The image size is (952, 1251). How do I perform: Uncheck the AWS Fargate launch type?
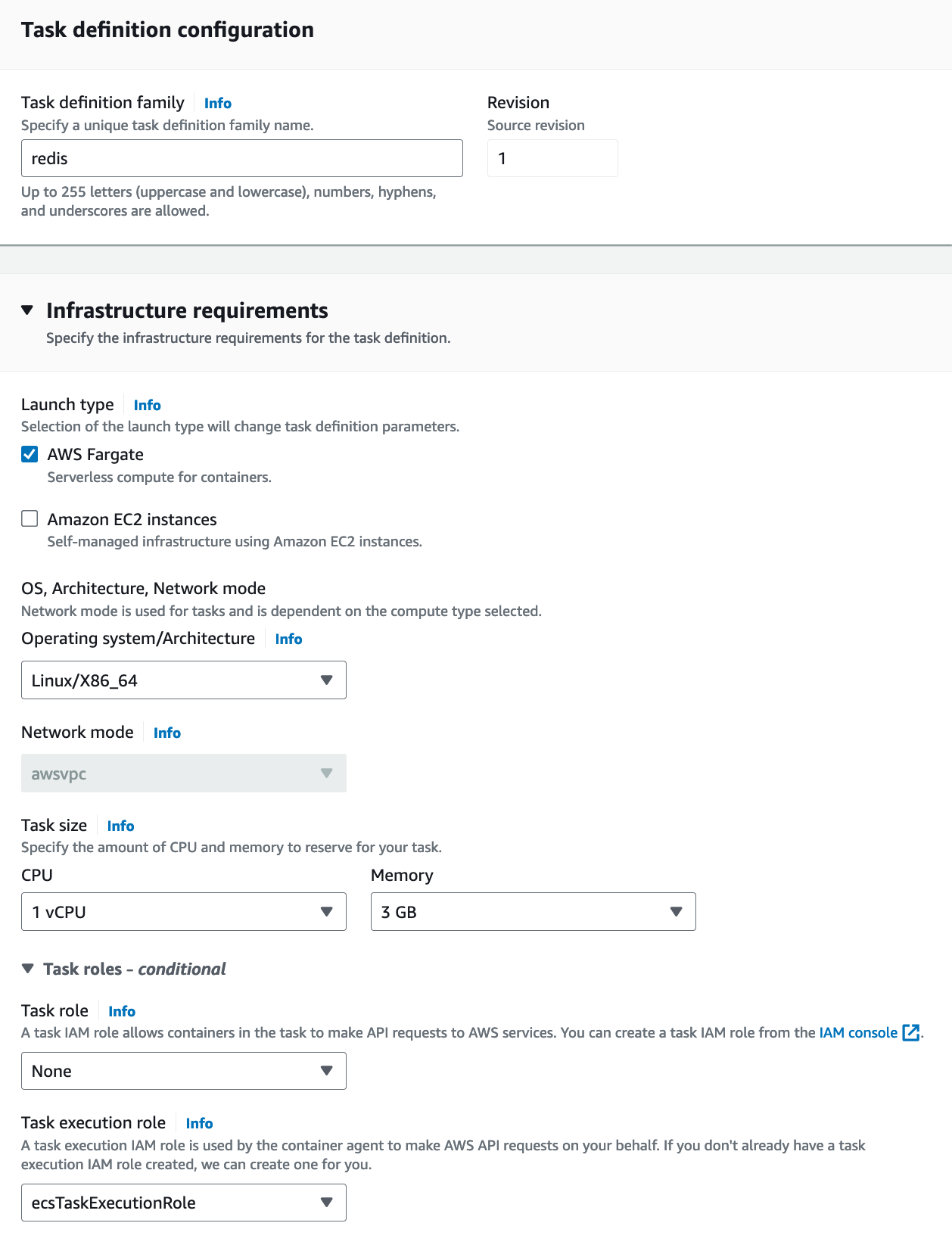click(30, 454)
